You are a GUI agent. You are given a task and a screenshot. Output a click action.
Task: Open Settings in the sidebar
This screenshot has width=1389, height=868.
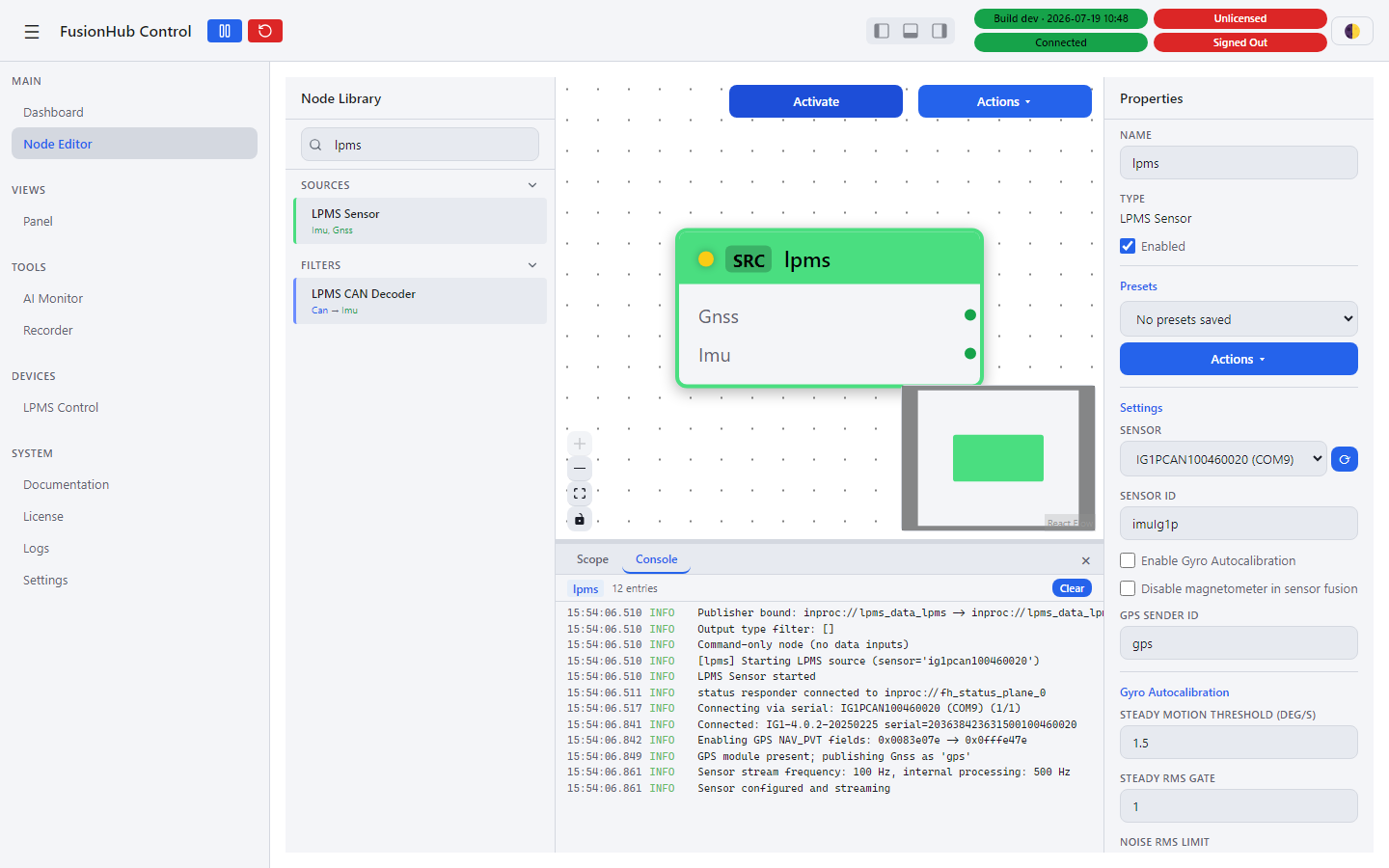(134, 580)
